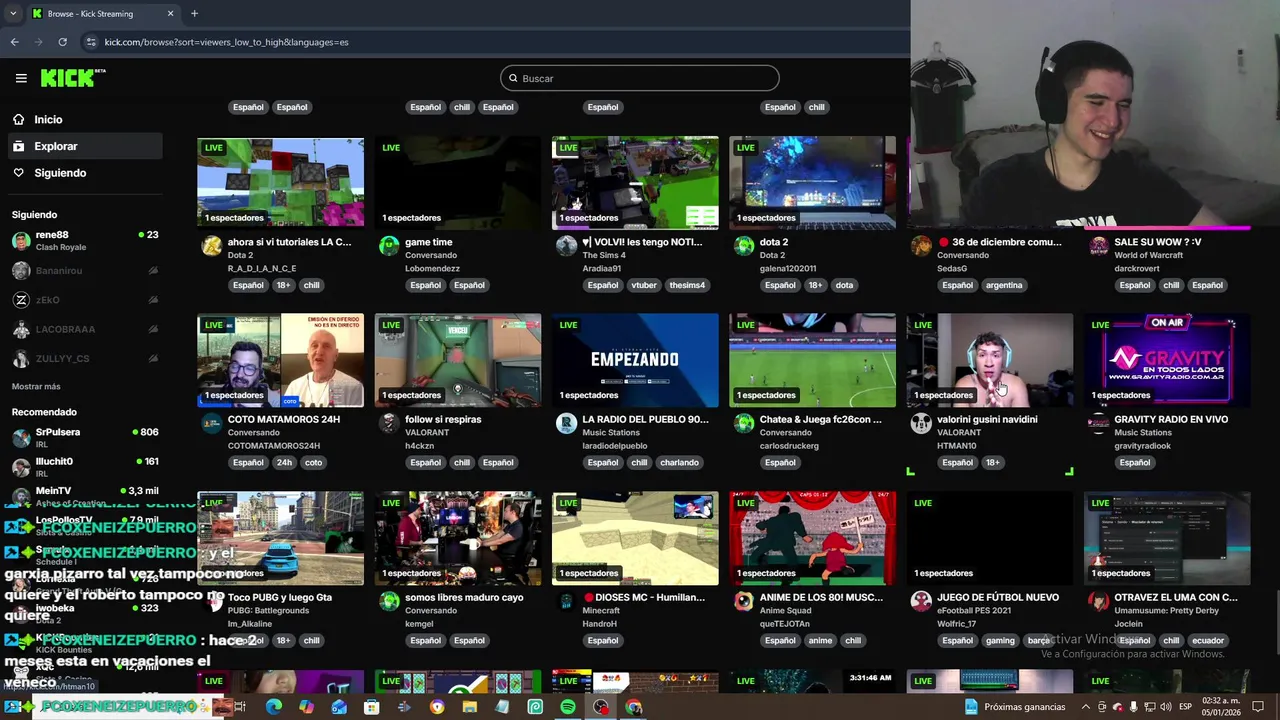The height and width of the screenshot is (720, 1280).
Task: Open zEkO followed channel avatar
Action: click(x=21, y=300)
